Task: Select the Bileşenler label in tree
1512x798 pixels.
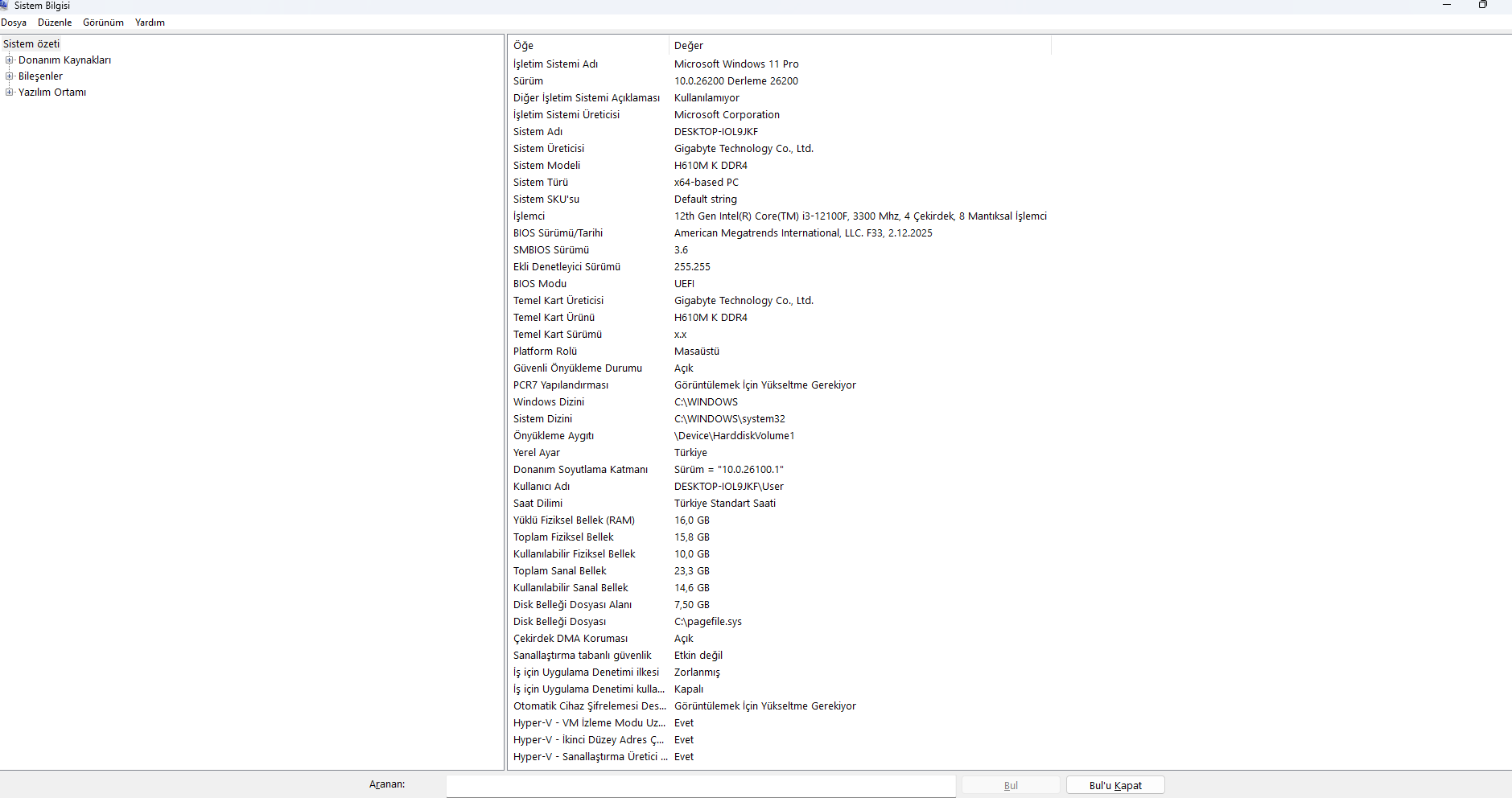Action: [x=40, y=76]
